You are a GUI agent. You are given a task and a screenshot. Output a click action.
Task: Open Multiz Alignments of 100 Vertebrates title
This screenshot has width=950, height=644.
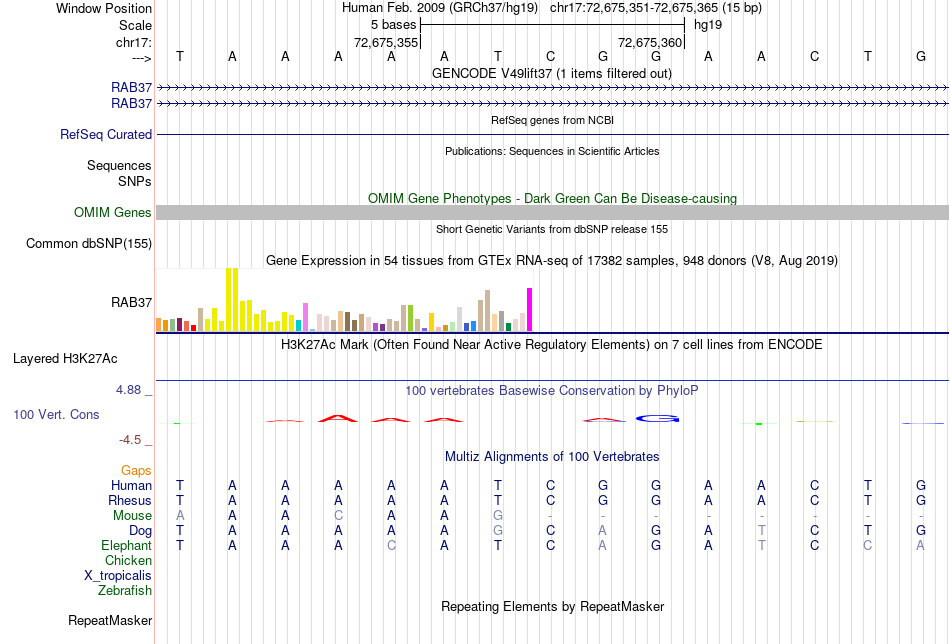(552, 457)
